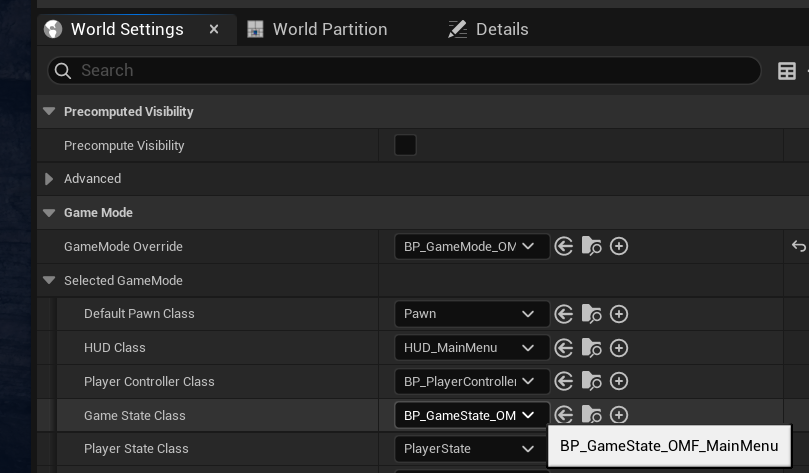
Task: Open the GameMode Override dropdown
Action: coord(472,247)
